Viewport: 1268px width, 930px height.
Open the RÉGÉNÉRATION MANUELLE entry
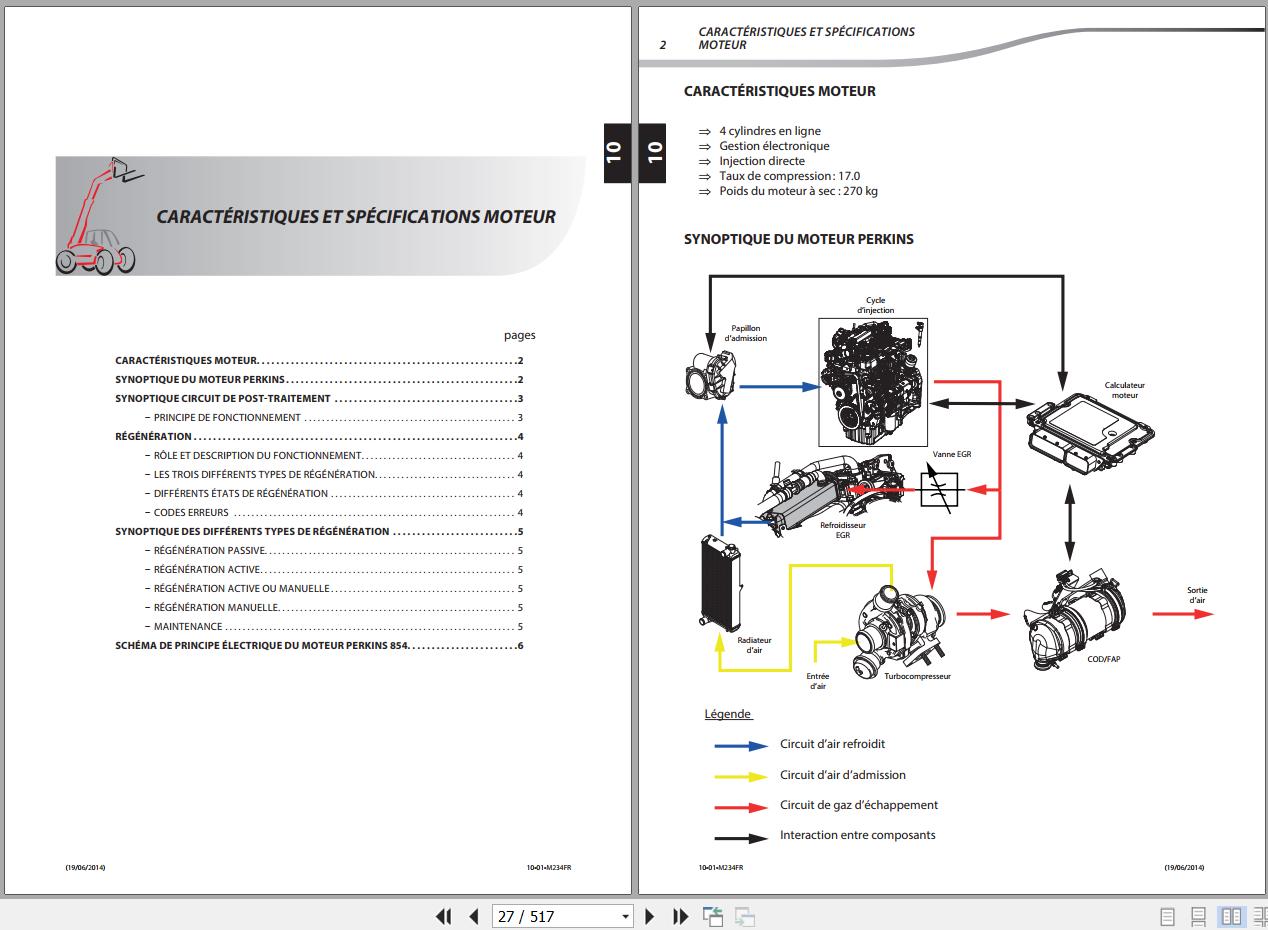click(333, 608)
